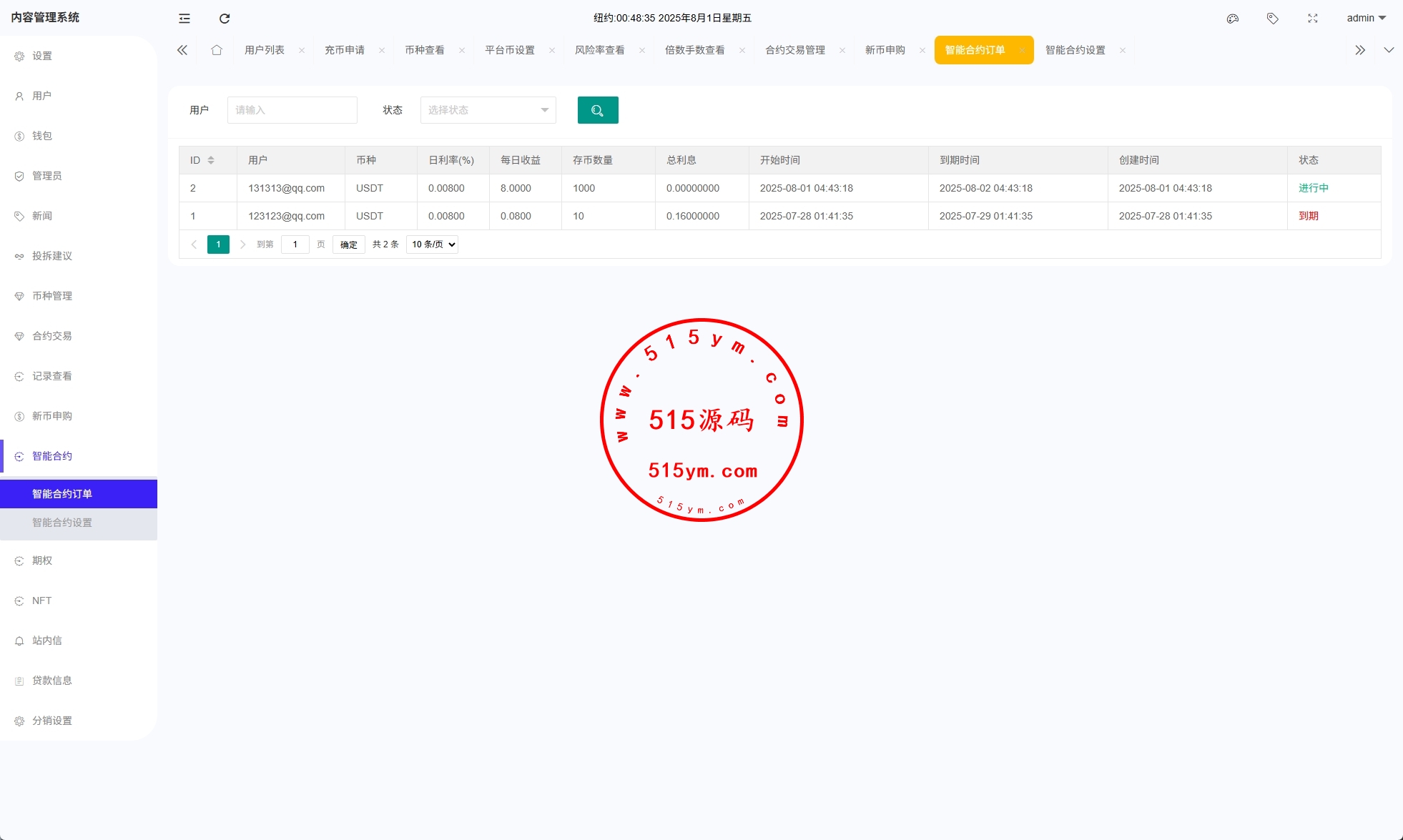The image size is (1403, 840).
Task: Open the 10 条/页 page size selector
Action: [432, 244]
